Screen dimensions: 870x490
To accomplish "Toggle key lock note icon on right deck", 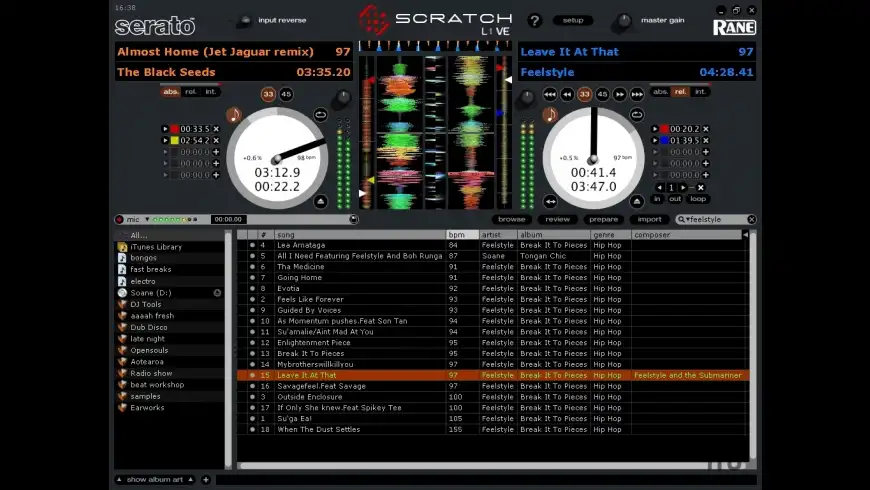I will pos(550,115).
